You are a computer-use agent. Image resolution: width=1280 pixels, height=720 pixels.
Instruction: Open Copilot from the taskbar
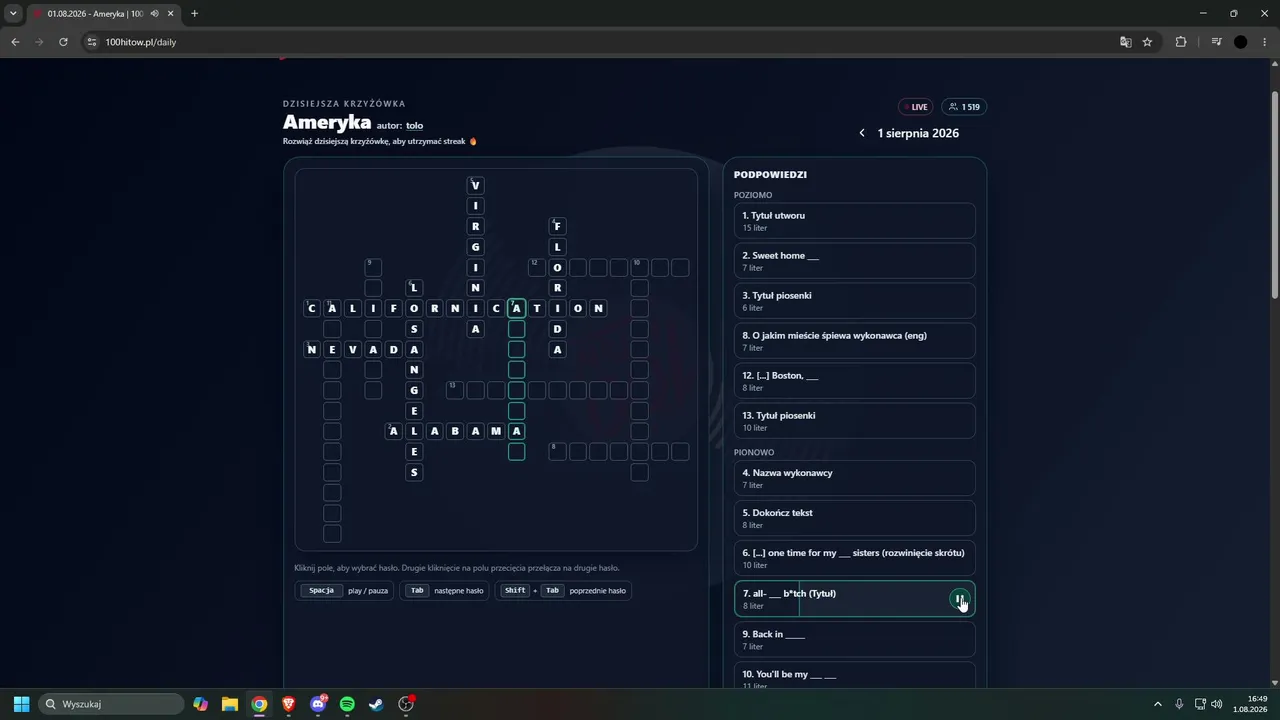200,704
